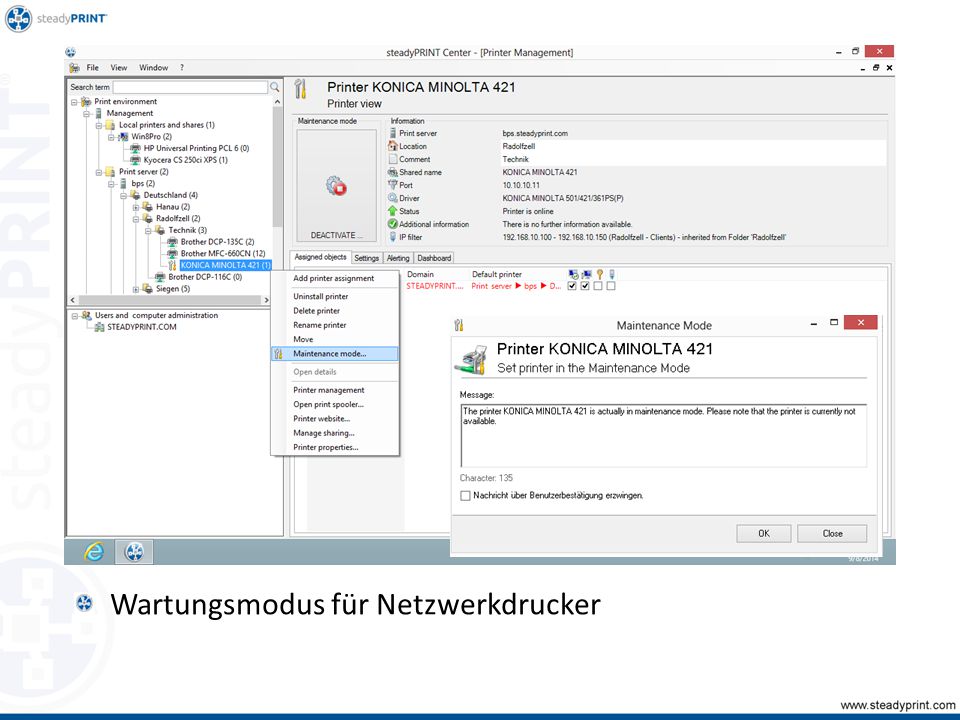This screenshot has width=960, height=720.
Task: Collapse the Print environment tree node
Action: (x=74, y=102)
